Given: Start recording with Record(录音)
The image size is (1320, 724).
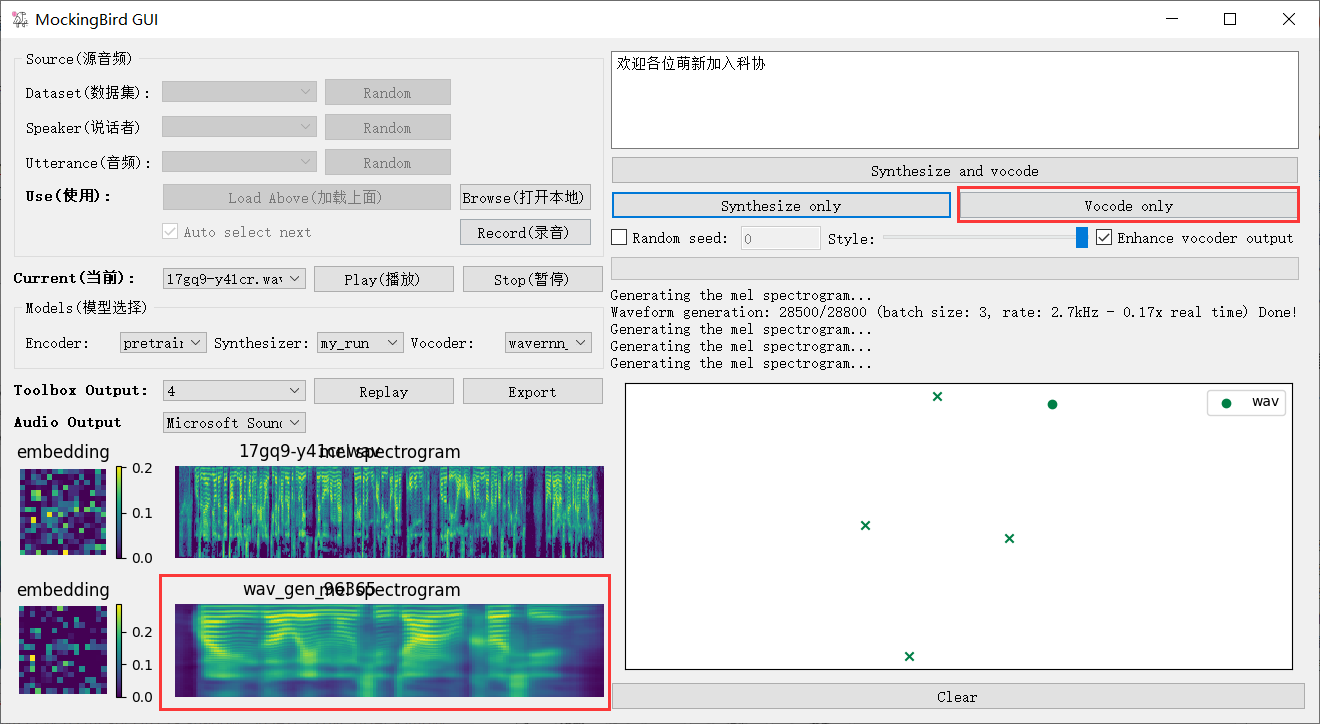Looking at the screenshot, I should pyautogui.click(x=524, y=231).
